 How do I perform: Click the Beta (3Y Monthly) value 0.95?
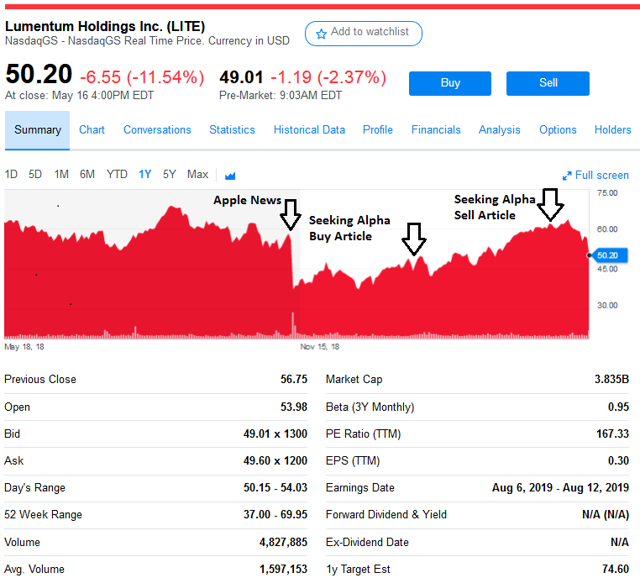click(x=618, y=407)
